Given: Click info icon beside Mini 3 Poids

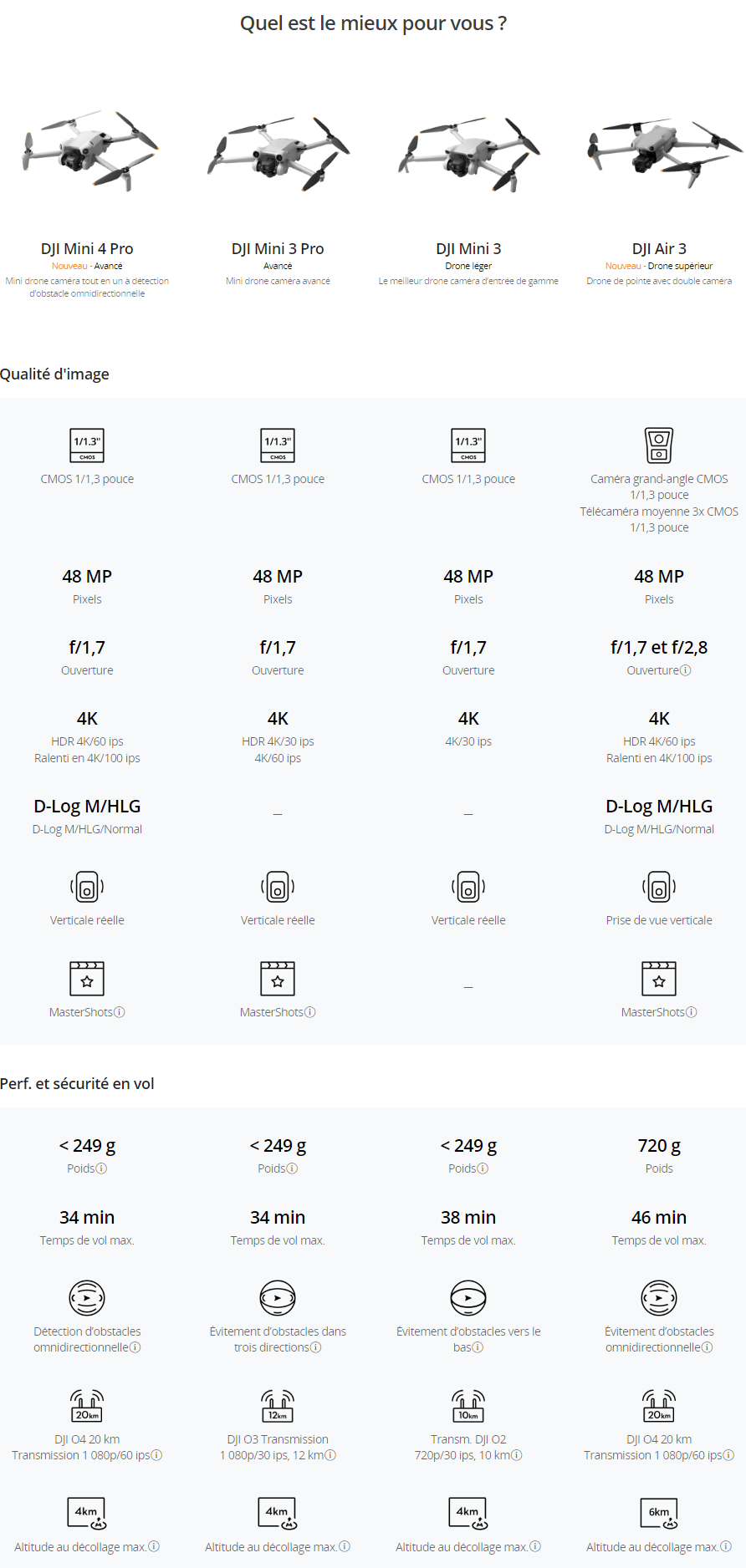Looking at the screenshot, I should [483, 1168].
